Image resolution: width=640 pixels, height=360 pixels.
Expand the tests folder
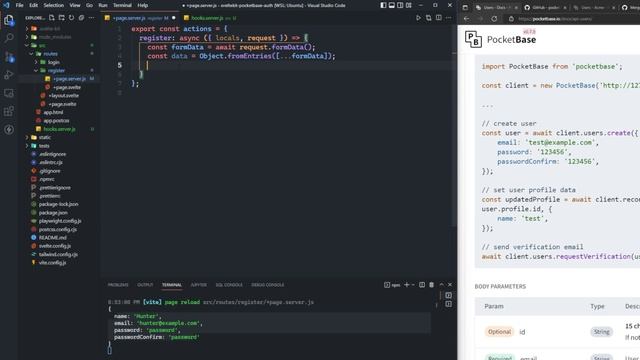pos(27,146)
